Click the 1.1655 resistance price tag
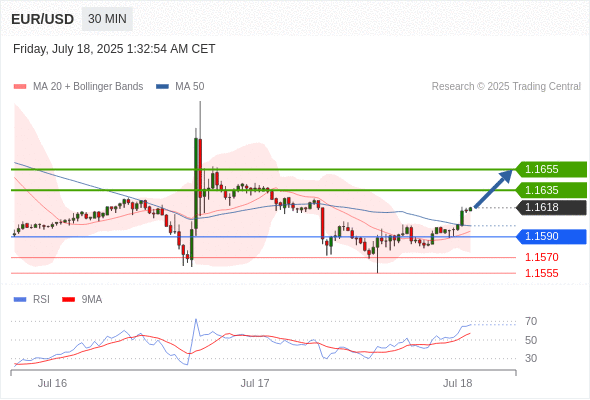 coord(551,169)
